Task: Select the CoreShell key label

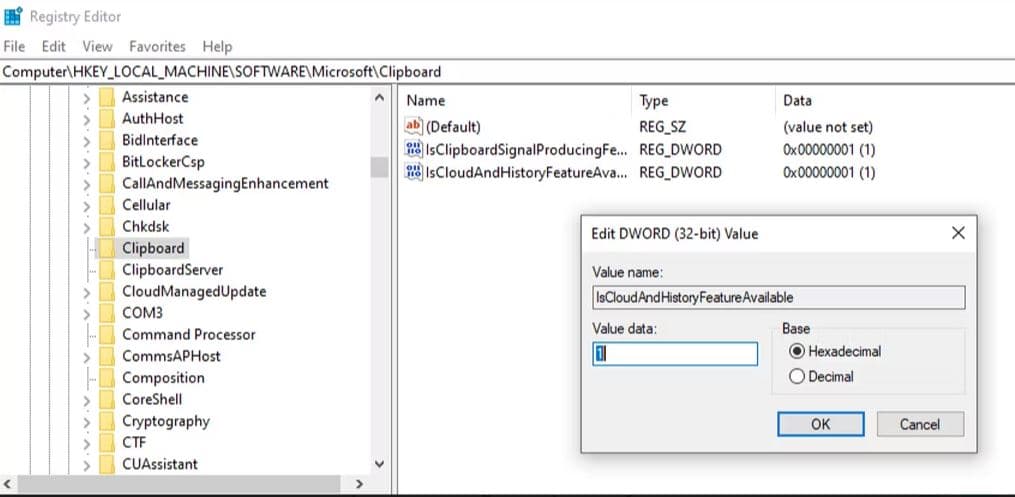Action: coord(152,400)
